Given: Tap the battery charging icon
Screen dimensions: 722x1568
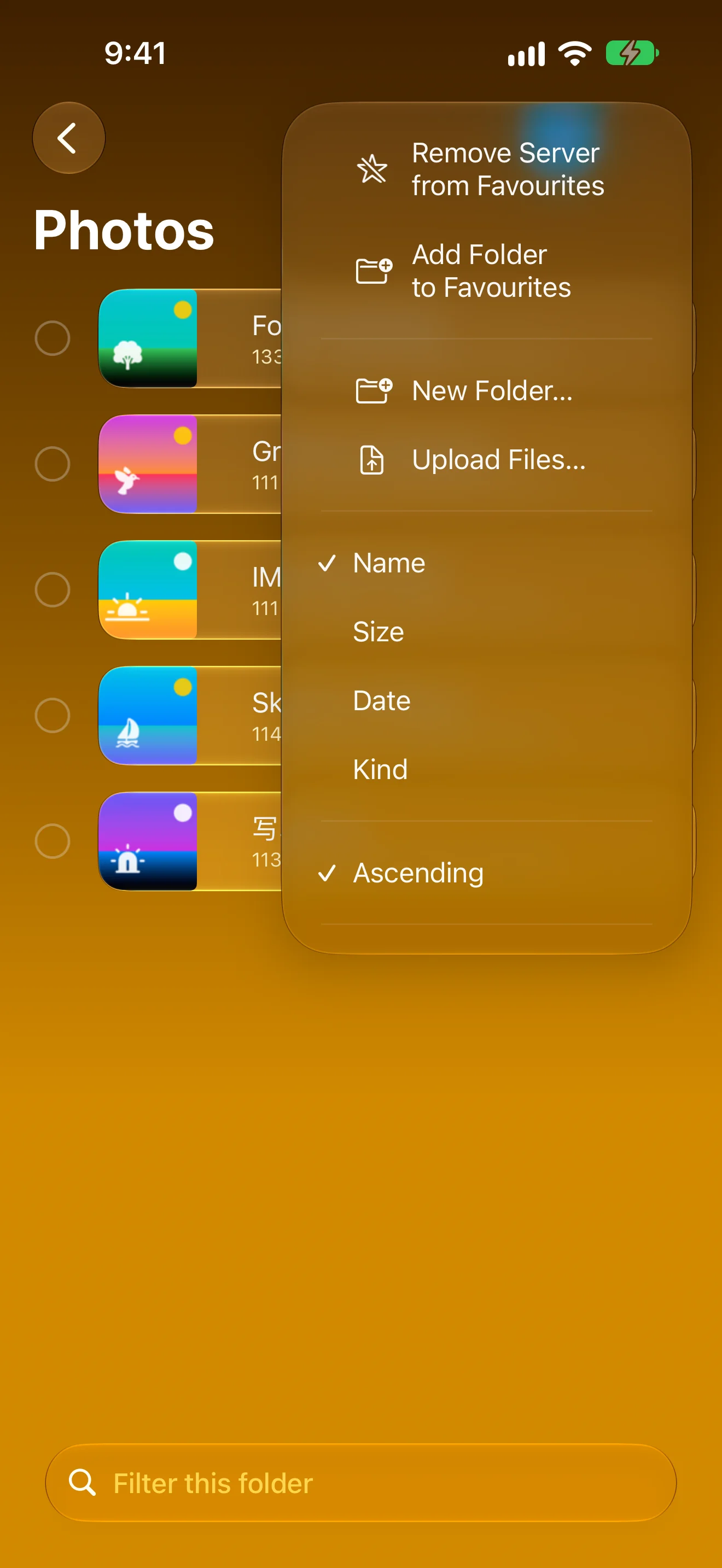Looking at the screenshot, I should pos(632,54).
